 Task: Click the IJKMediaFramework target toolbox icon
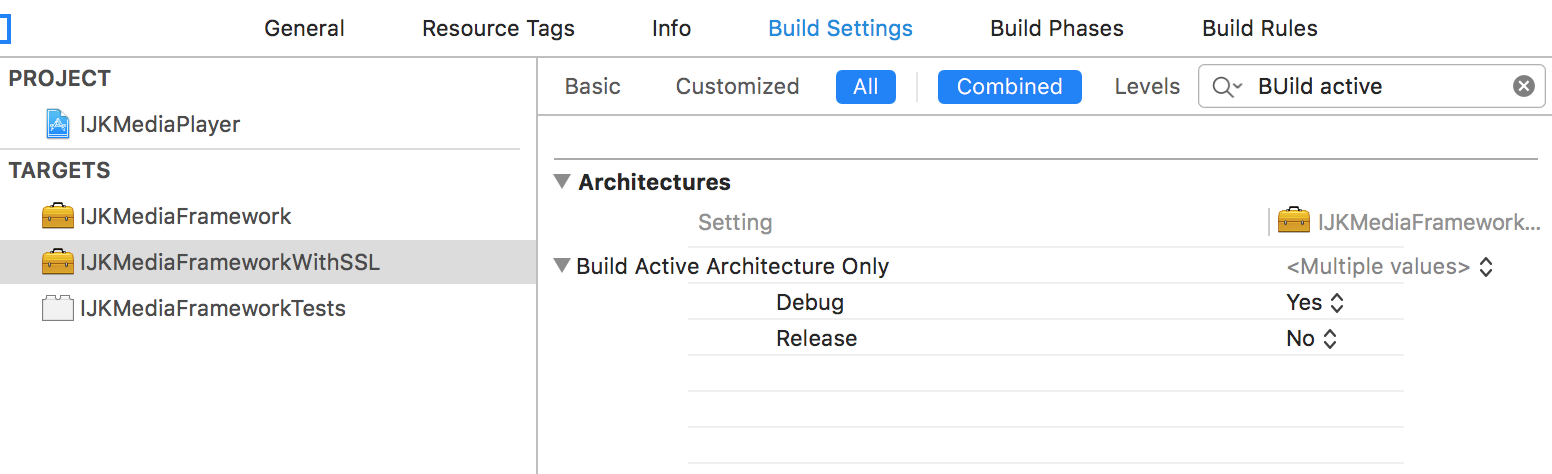(58, 216)
